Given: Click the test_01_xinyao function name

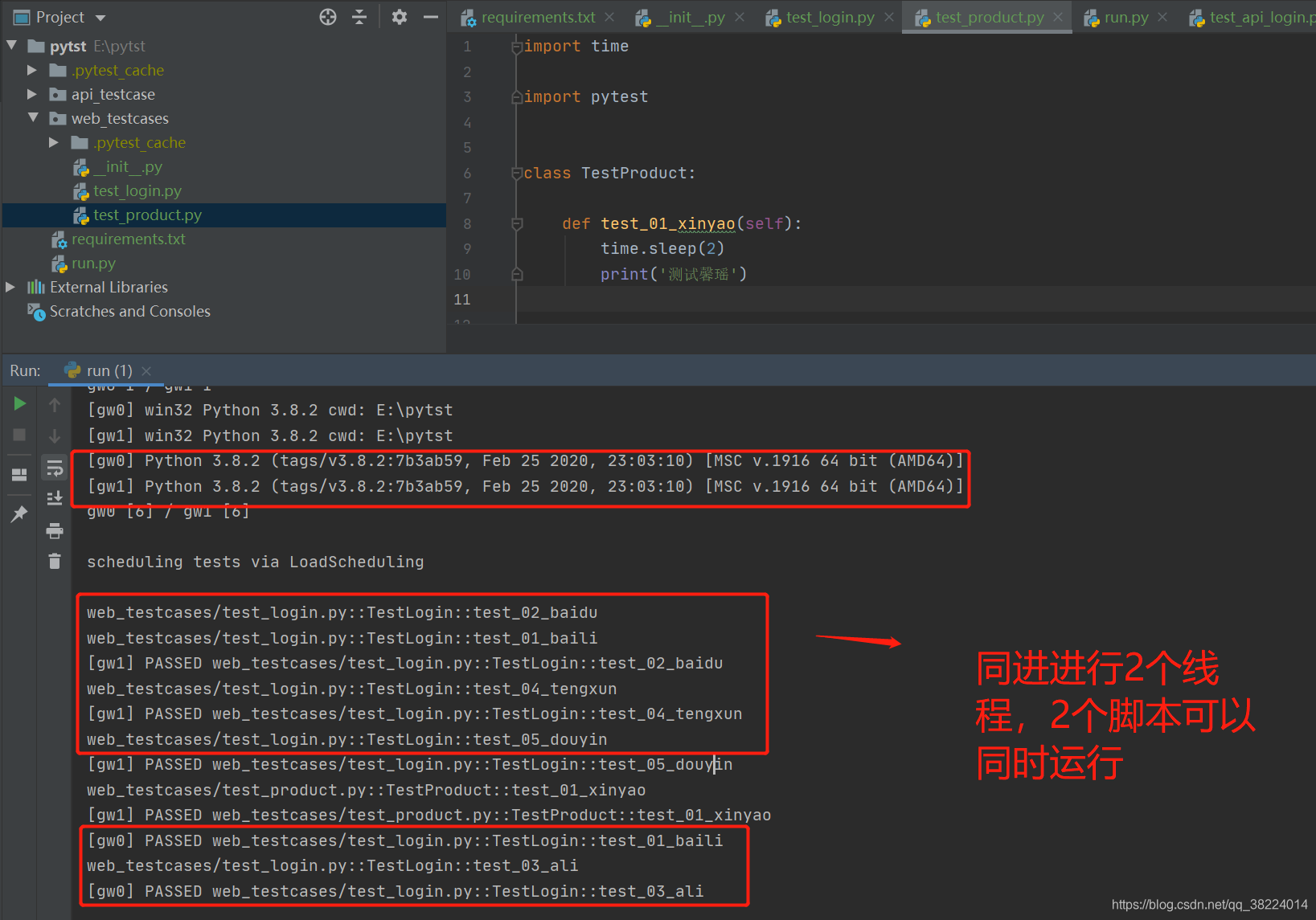Looking at the screenshot, I should 668,223.
